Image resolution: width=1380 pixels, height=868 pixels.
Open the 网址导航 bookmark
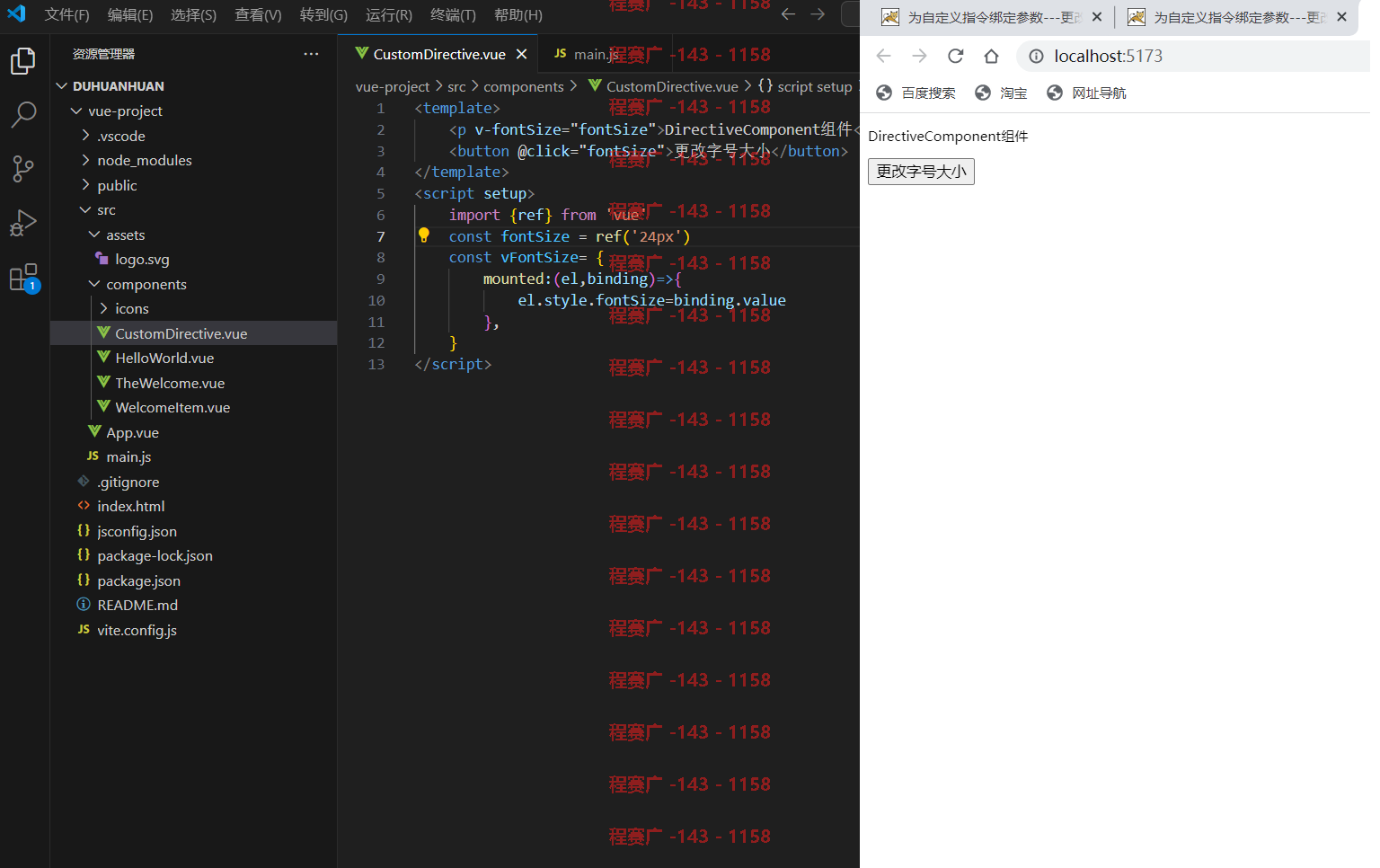click(x=1086, y=93)
